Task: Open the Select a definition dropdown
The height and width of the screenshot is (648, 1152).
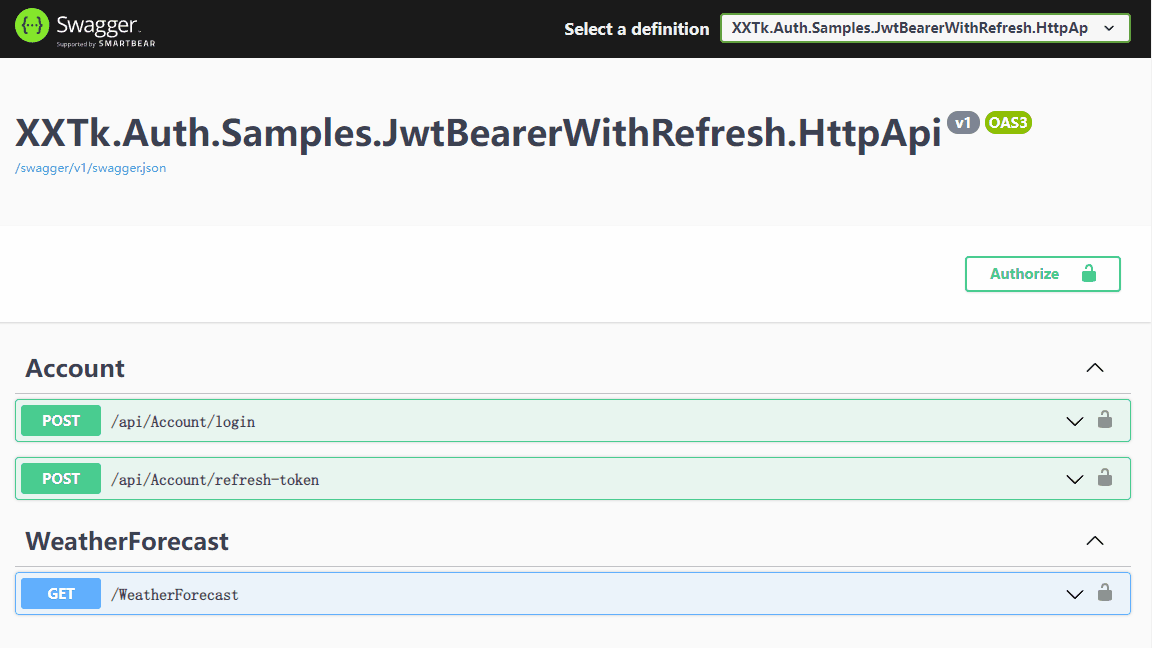Action: [925, 28]
